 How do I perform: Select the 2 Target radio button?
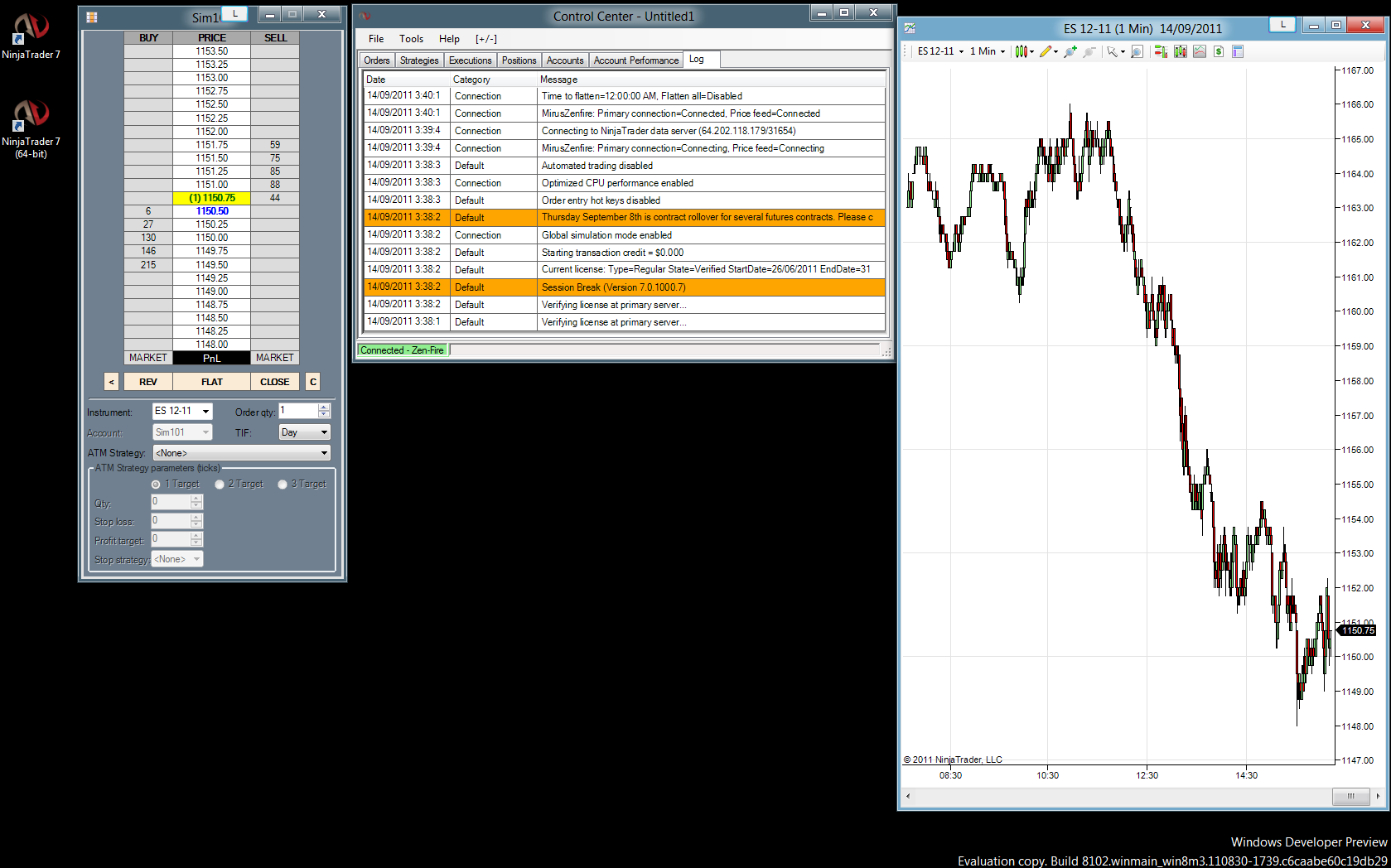coord(220,485)
